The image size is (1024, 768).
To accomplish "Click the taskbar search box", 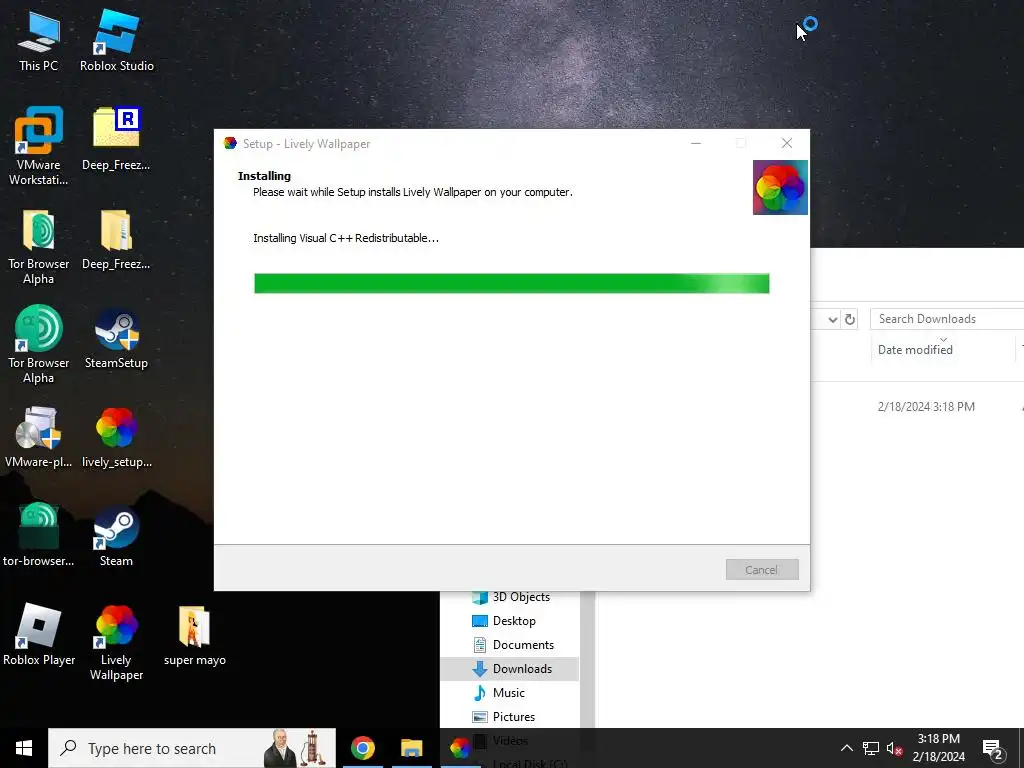I will pyautogui.click(x=192, y=748).
